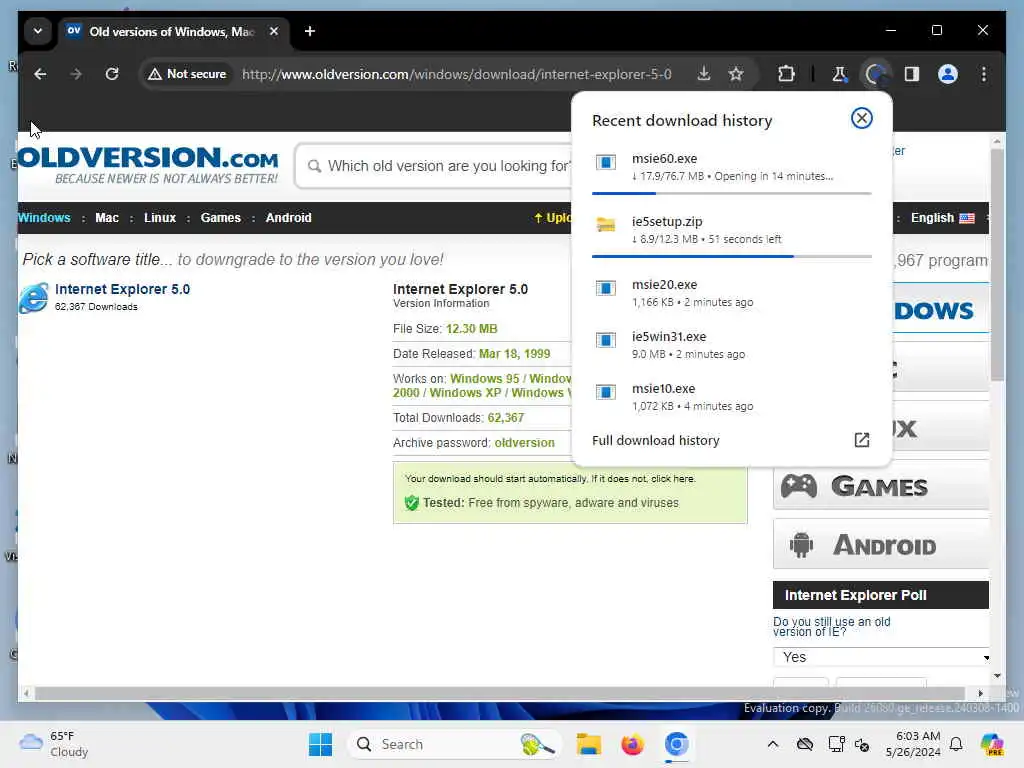Image resolution: width=1024 pixels, height=768 pixels.
Task: Select the Linux nav menu item
Action: pyautogui.click(x=160, y=217)
